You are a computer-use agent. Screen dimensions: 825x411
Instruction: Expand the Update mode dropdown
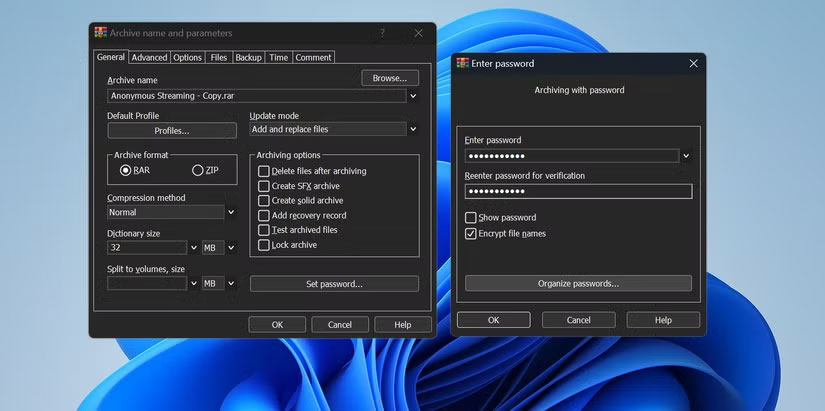413,129
